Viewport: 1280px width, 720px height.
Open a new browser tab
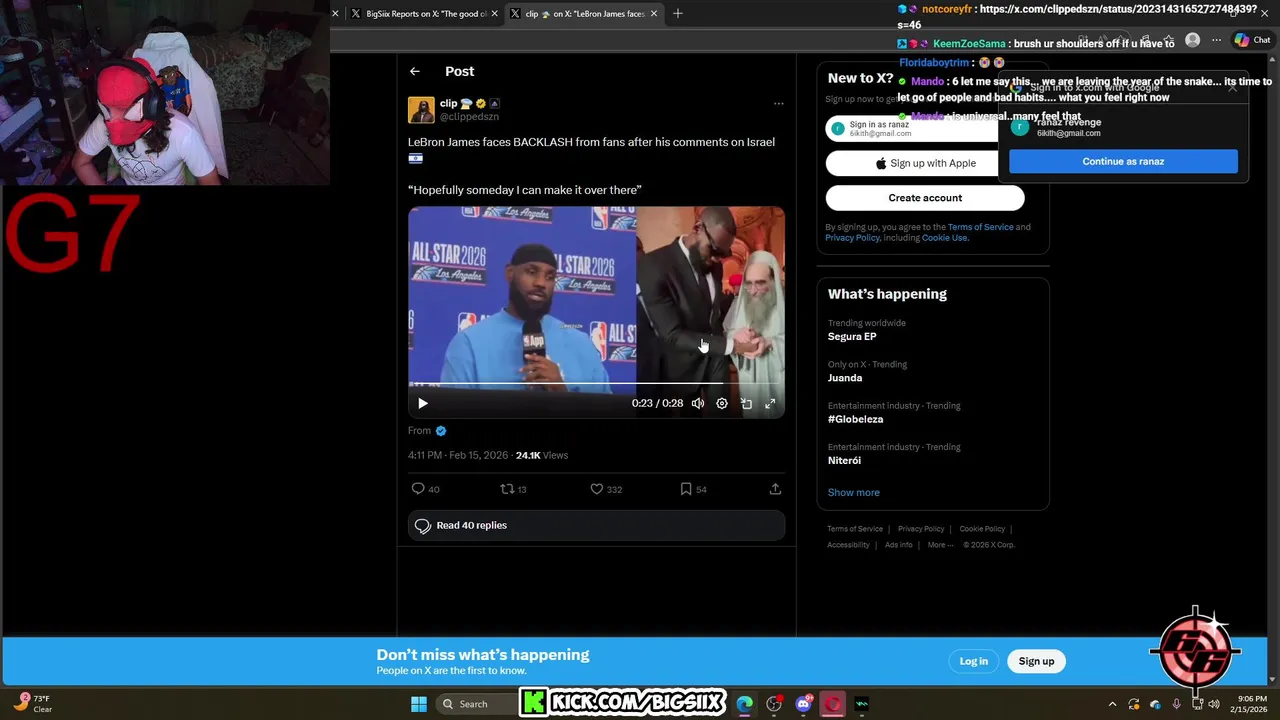[677, 13]
